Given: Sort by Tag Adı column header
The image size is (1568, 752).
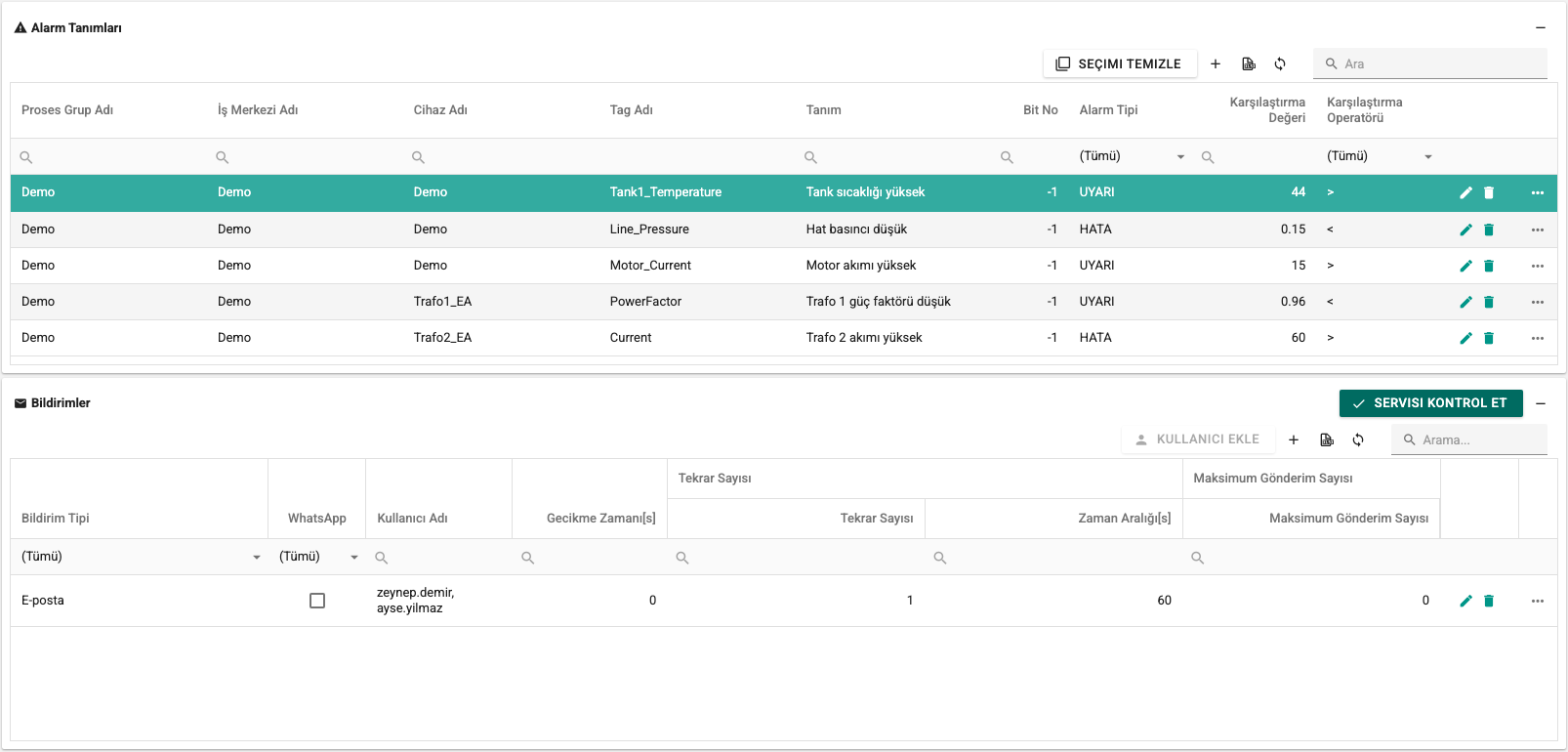Looking at the screenshot, I should [x=631, y=110].
